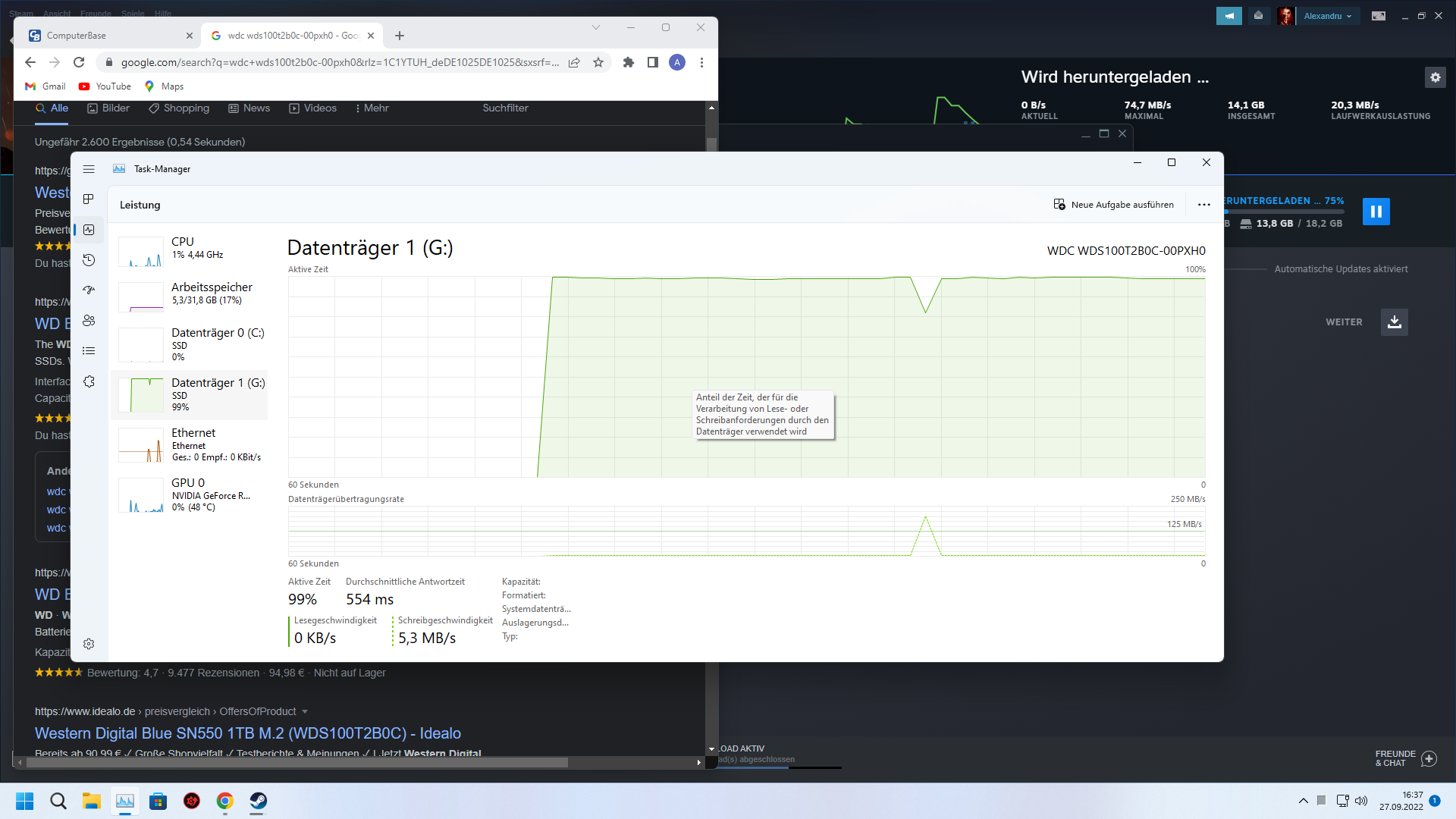Bookmark page with the star icon
Screen dimensions: 1456x819
598,62
